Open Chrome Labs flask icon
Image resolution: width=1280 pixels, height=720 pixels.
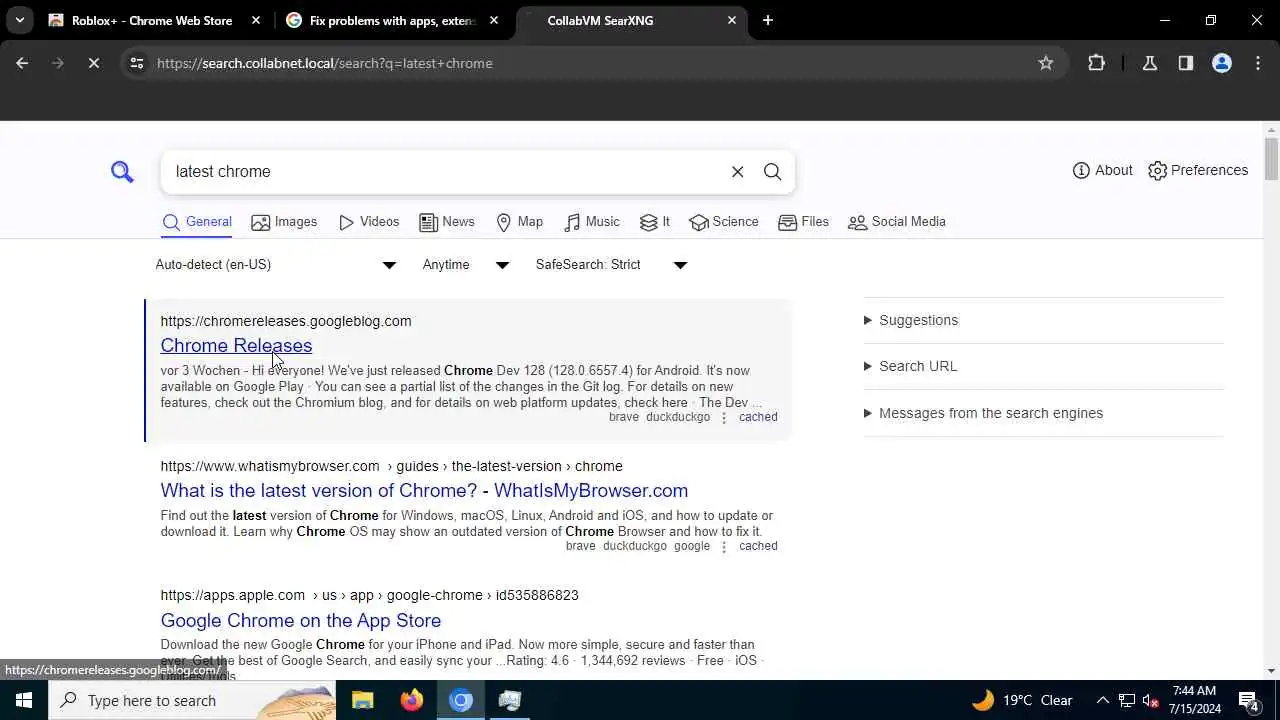click(1150, 63)
